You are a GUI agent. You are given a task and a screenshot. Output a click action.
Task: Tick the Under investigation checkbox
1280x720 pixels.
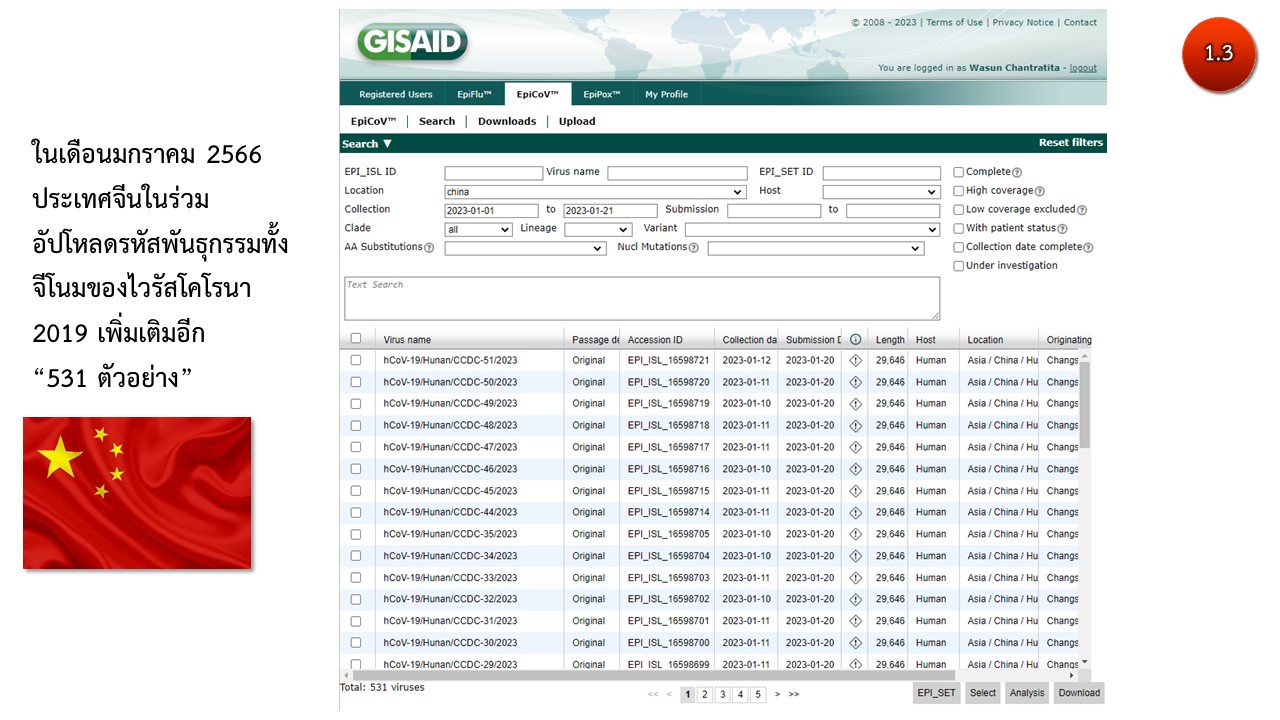[x=959, y=266]
